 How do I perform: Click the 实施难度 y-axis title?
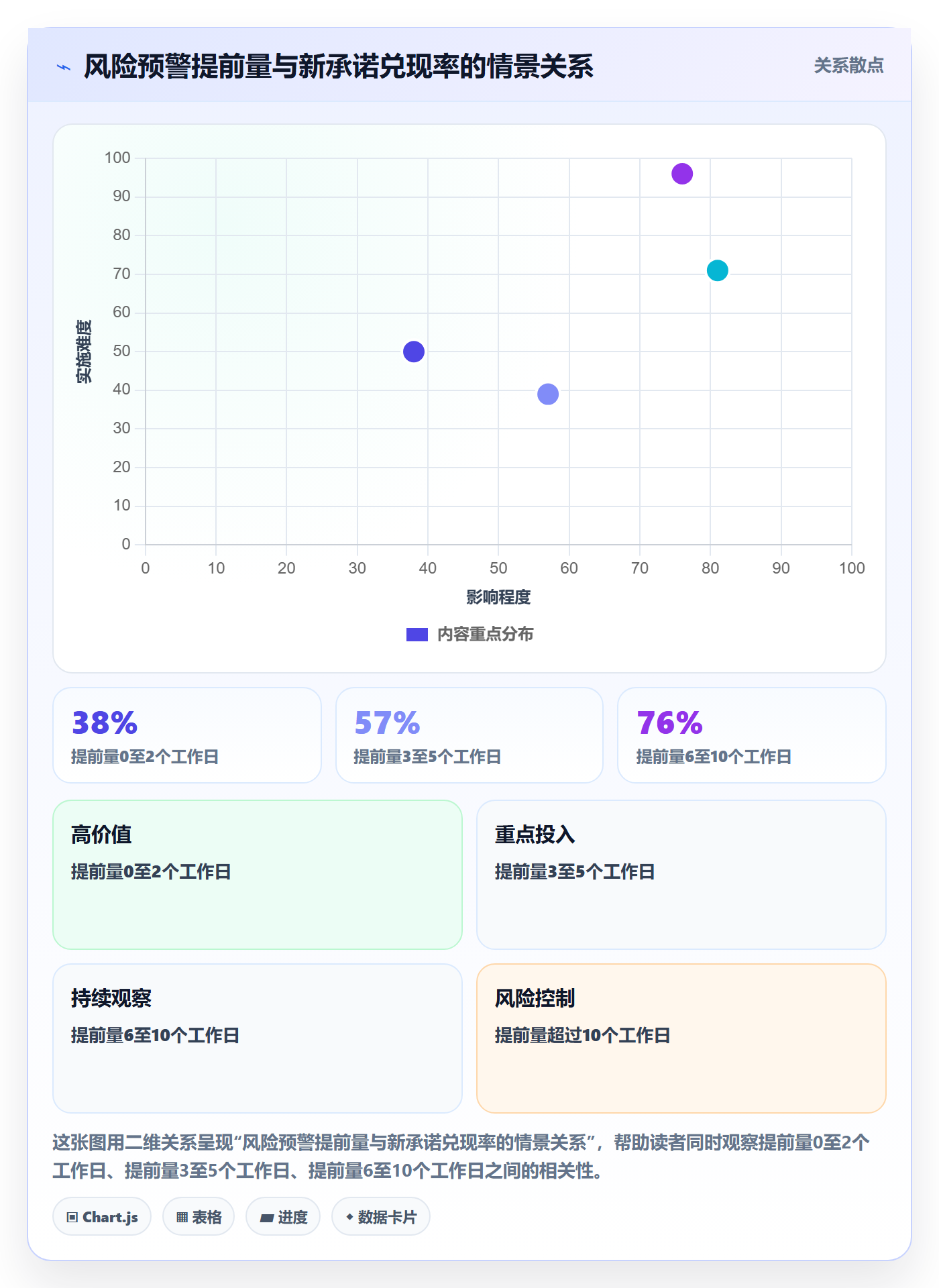[84, 352]
